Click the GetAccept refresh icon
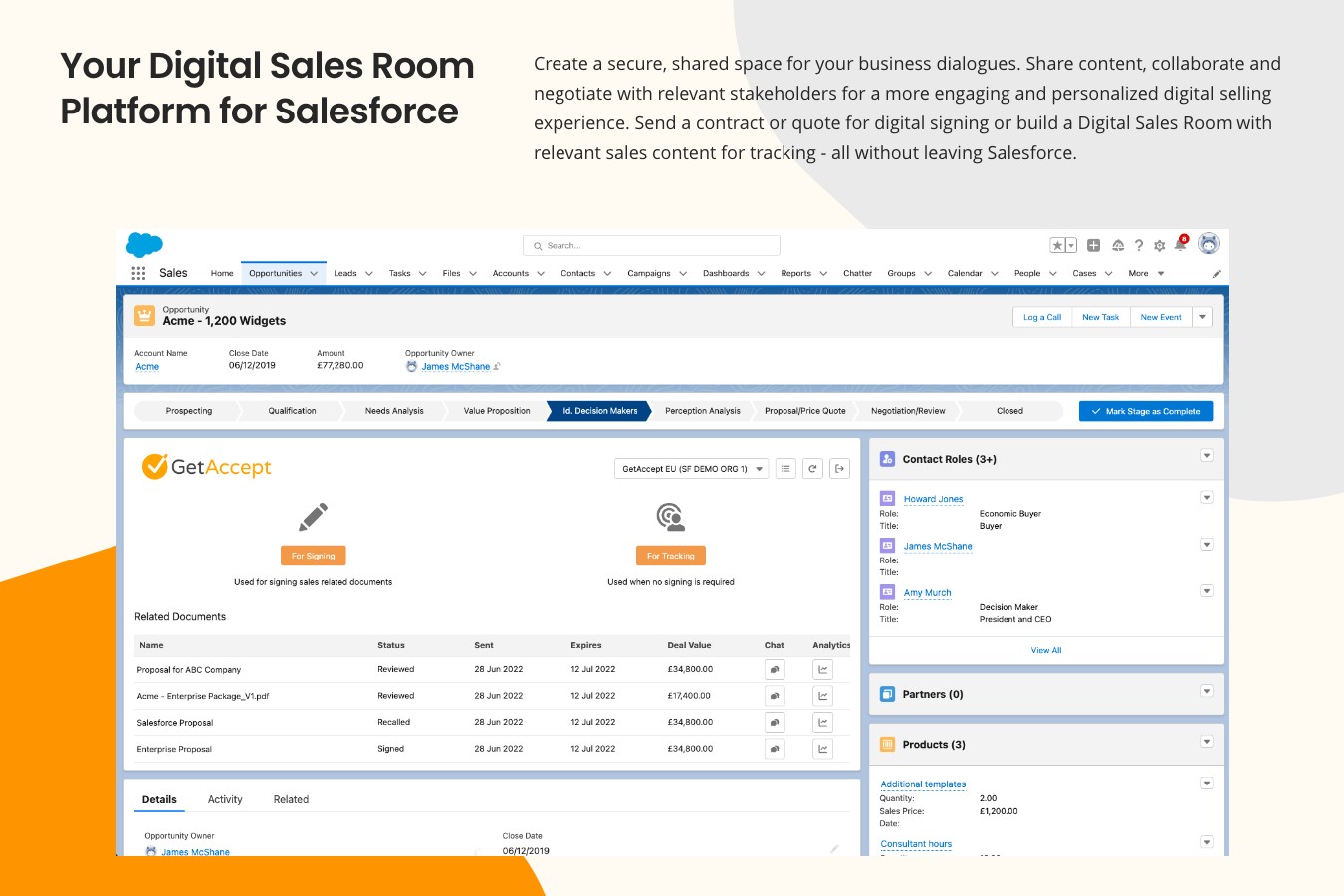The width and height of the screenshot is (1344, 896). coord(813,469)
